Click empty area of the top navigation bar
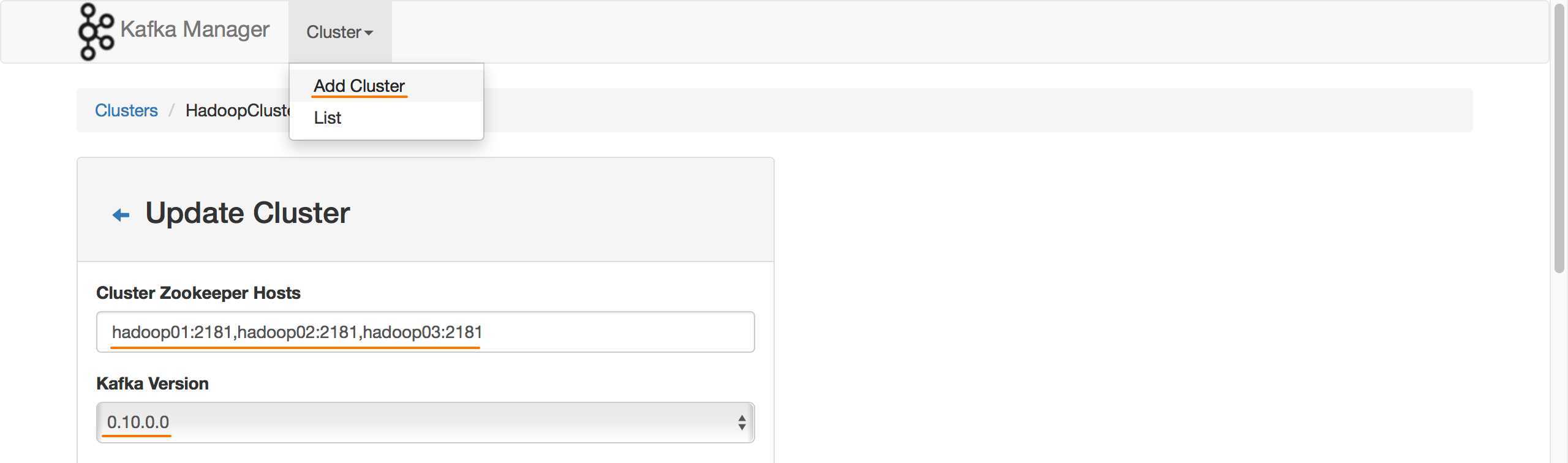 pyautogui.click(x=919, y=32)
